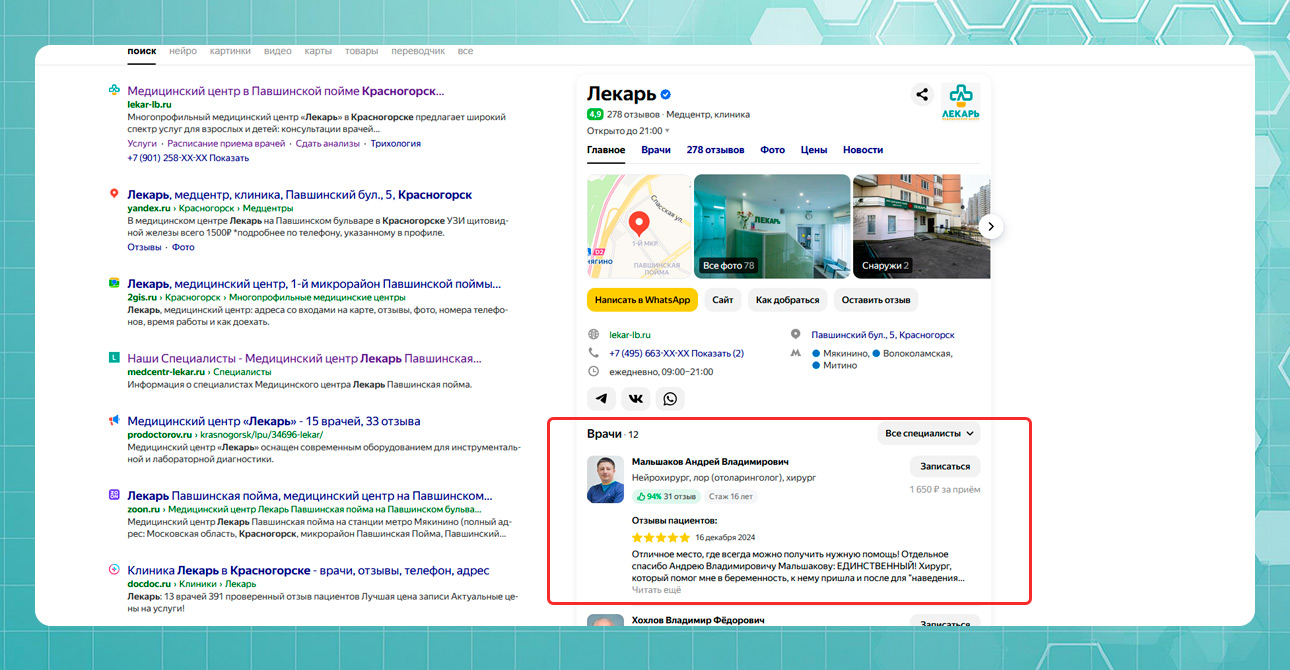
Task: Open the Telegram social icon
Action: (x=601, y=399)
